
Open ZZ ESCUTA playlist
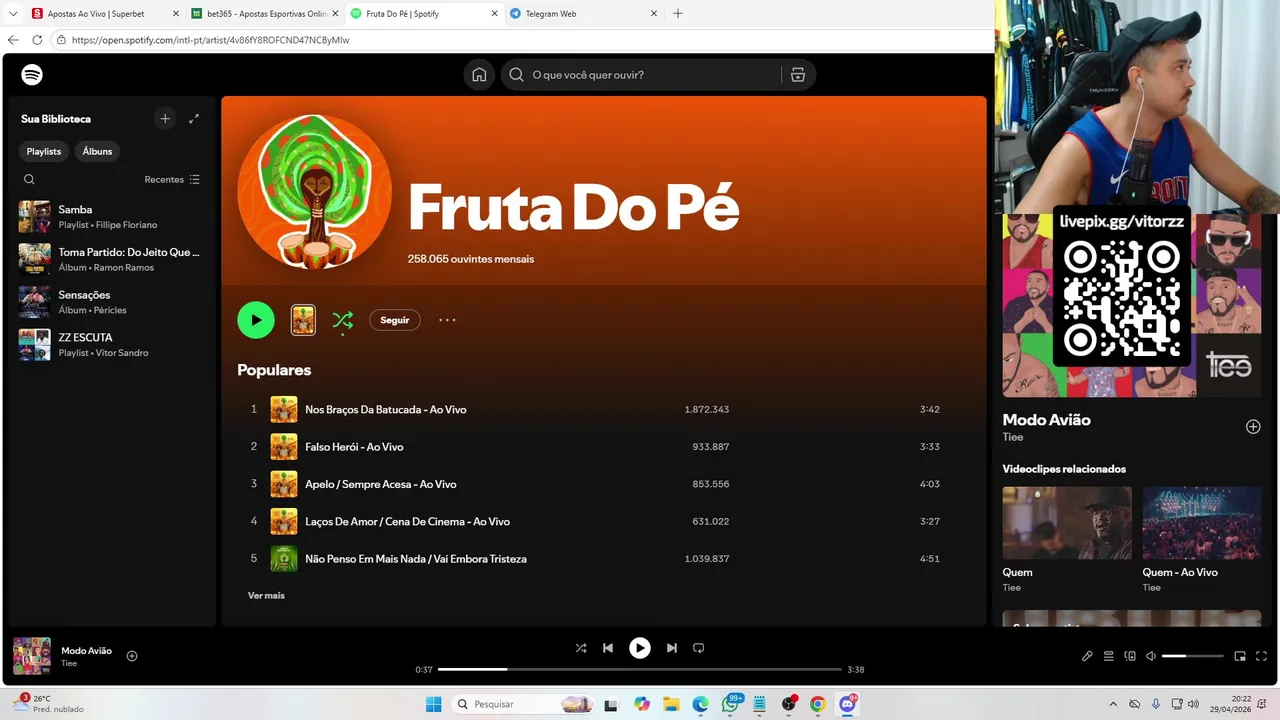pos(110,345)
